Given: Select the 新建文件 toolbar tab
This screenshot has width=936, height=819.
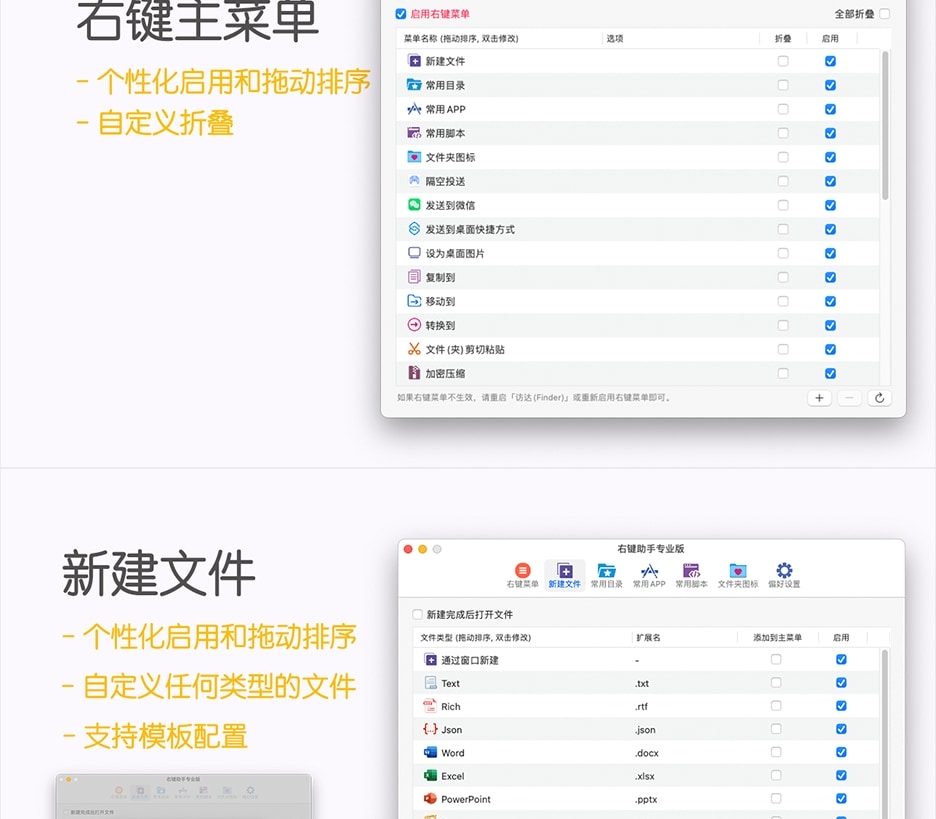Looking at the screenshot, I should click(564, 575).
